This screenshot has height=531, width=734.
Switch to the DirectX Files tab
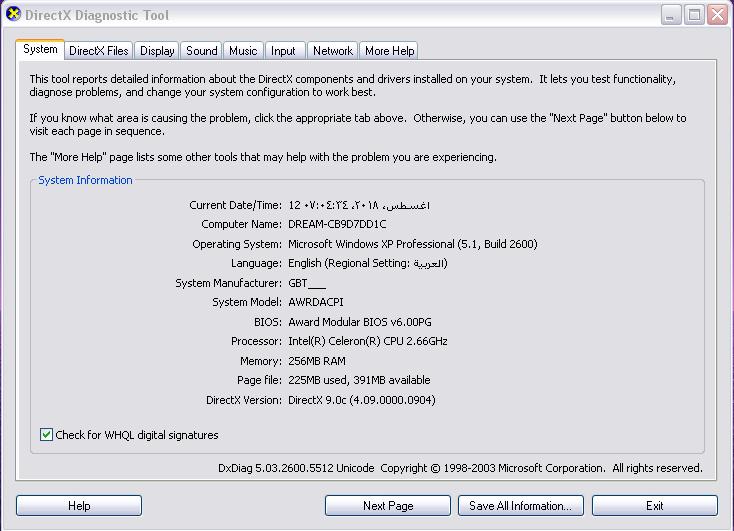pyautogui.click(x=98, y=51)
